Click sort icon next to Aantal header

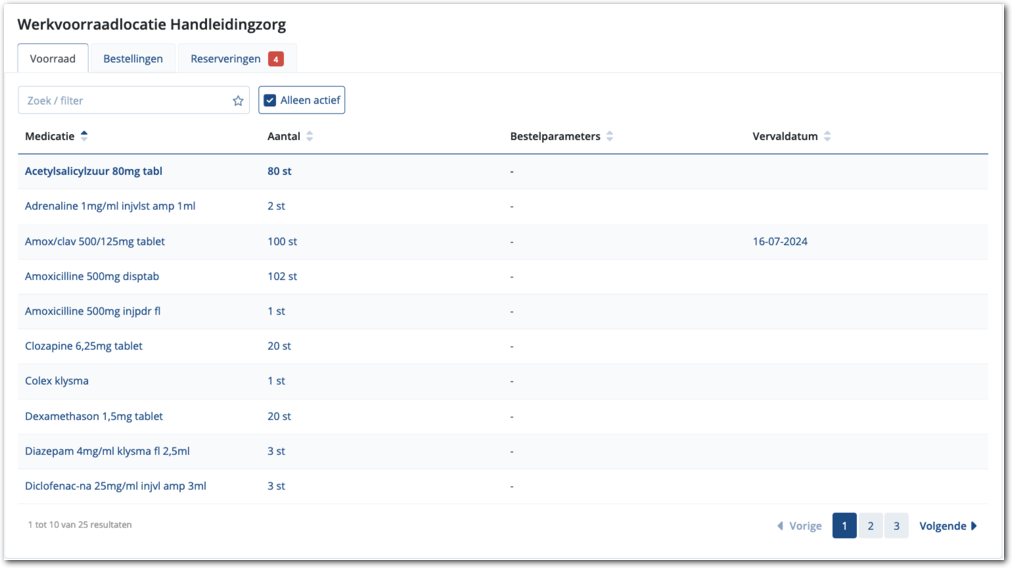coord(309,136)
